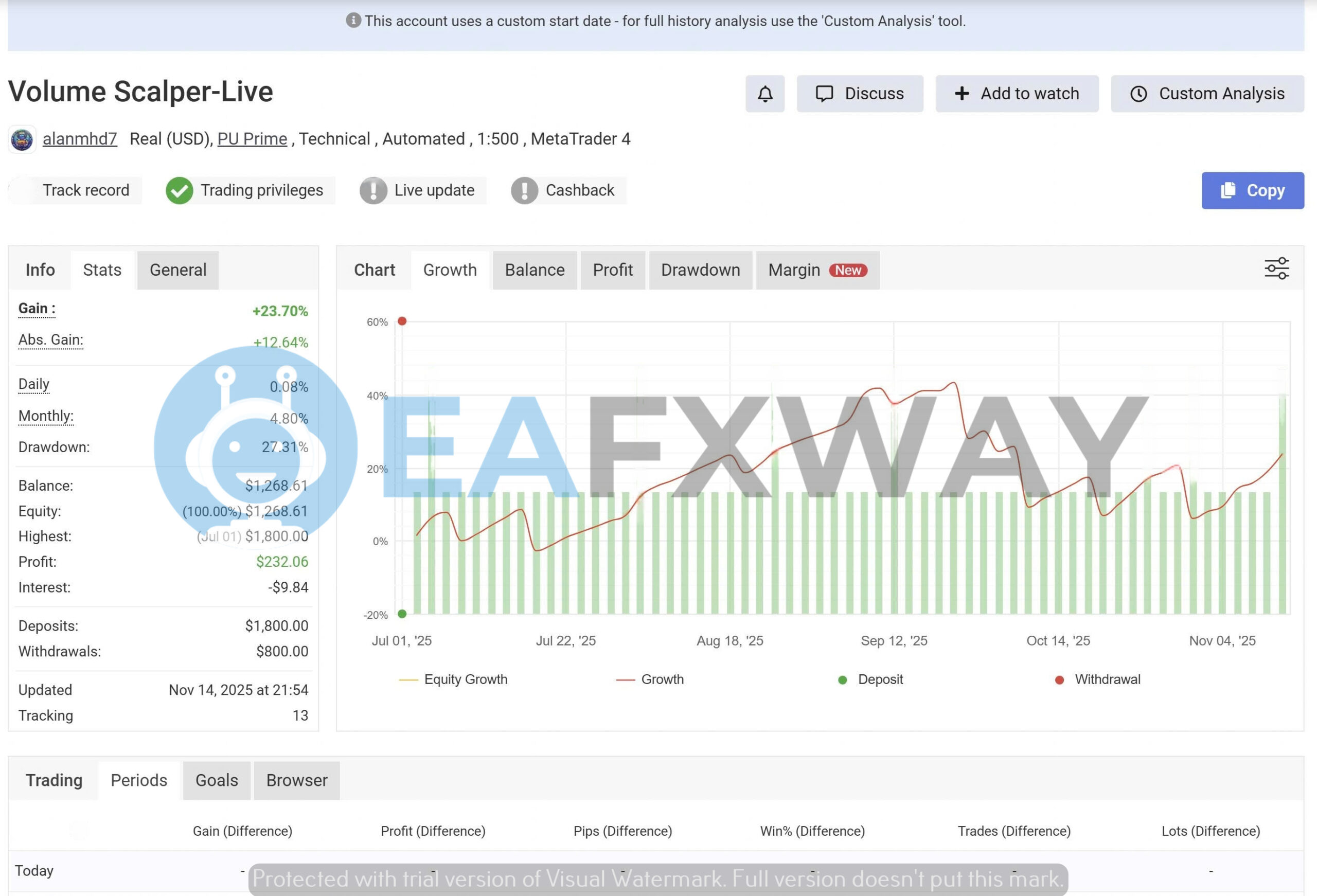Click the red withdrawal marker on chart

[402, 321]
